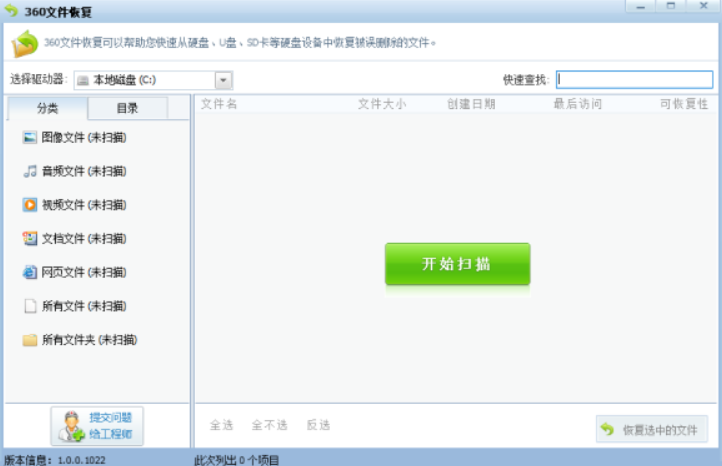Image resolution: width=722 pixels, height=466 pixels.
Task: Focus the 快速查找 search field
Action: 635,79
